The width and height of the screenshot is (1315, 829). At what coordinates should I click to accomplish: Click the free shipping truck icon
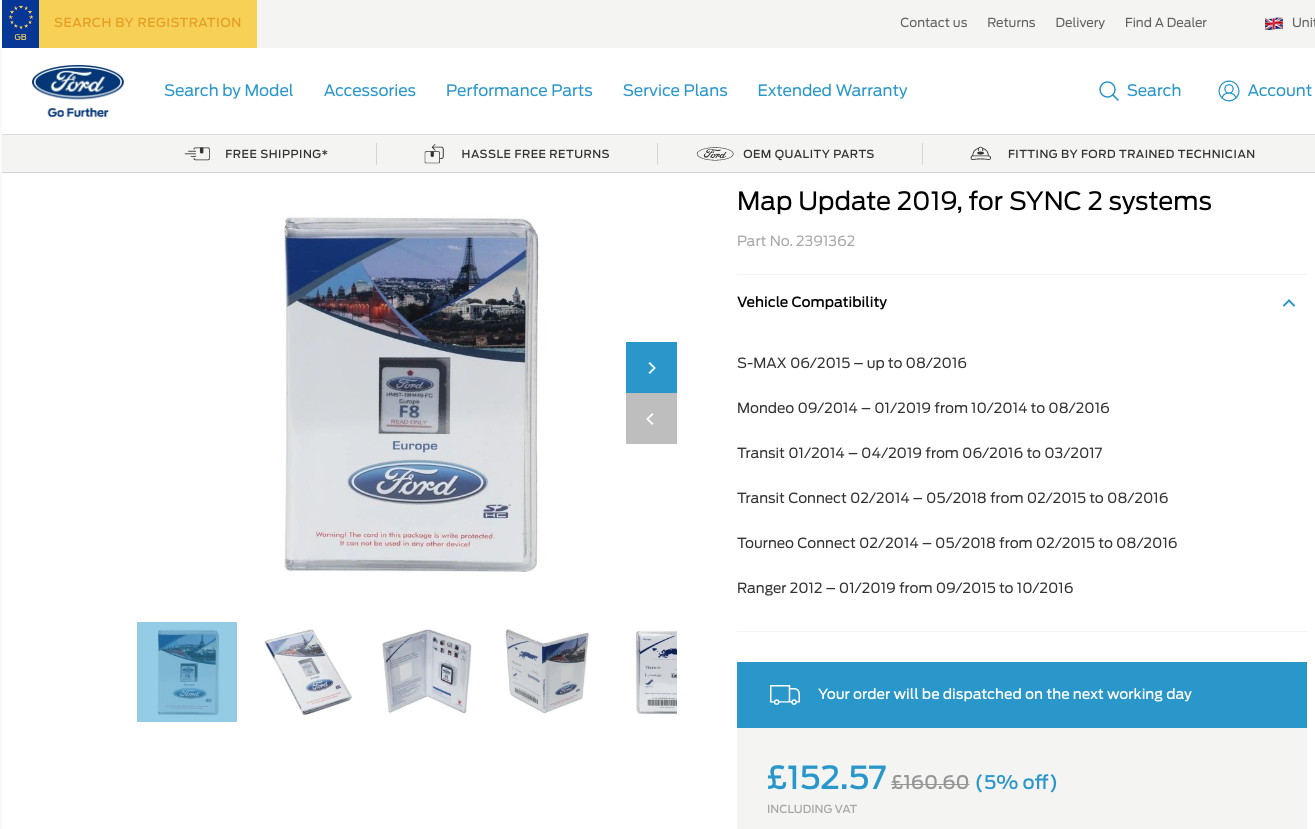tap(198, 154)
